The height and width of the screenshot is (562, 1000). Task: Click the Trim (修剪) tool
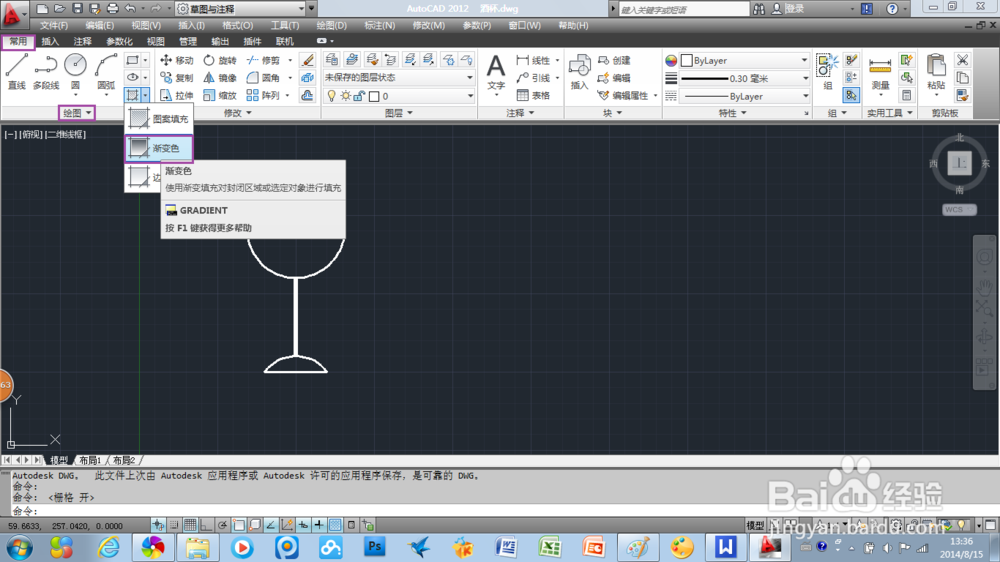(263, 60)
